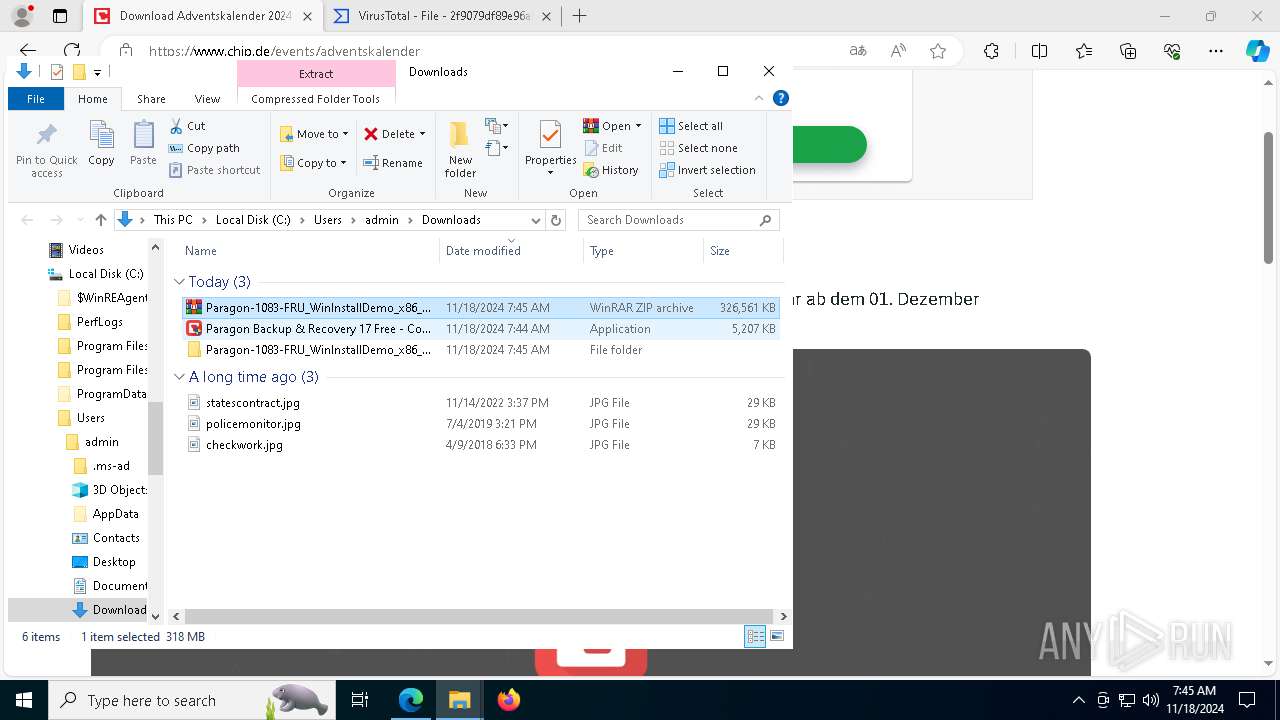The width and height of the screenshot is (1280, 720).
Task: Open Firefox from taskbar
Action: tap(509, 700)
